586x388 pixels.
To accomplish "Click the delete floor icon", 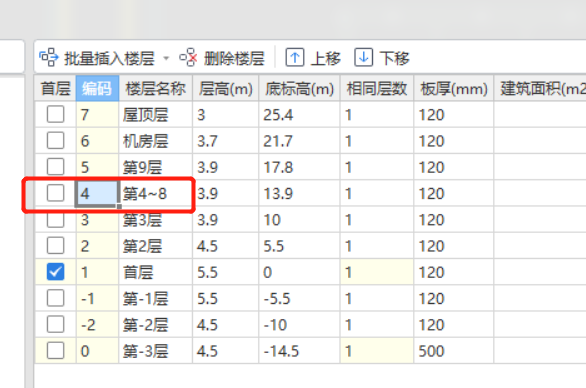I will pyautogui.click(x=188, y=58).
